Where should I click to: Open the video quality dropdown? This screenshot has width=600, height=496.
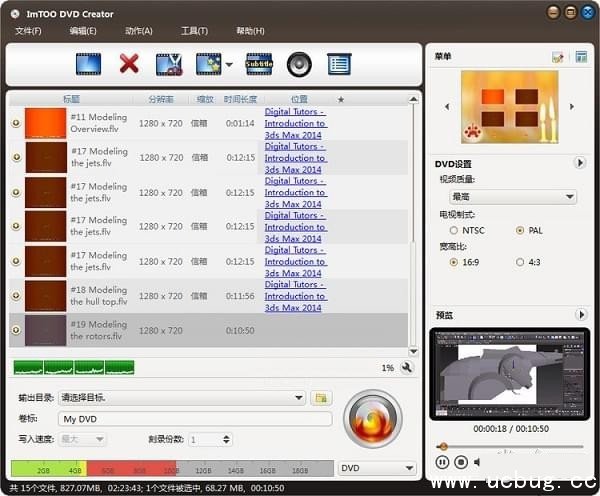point(514,197)
